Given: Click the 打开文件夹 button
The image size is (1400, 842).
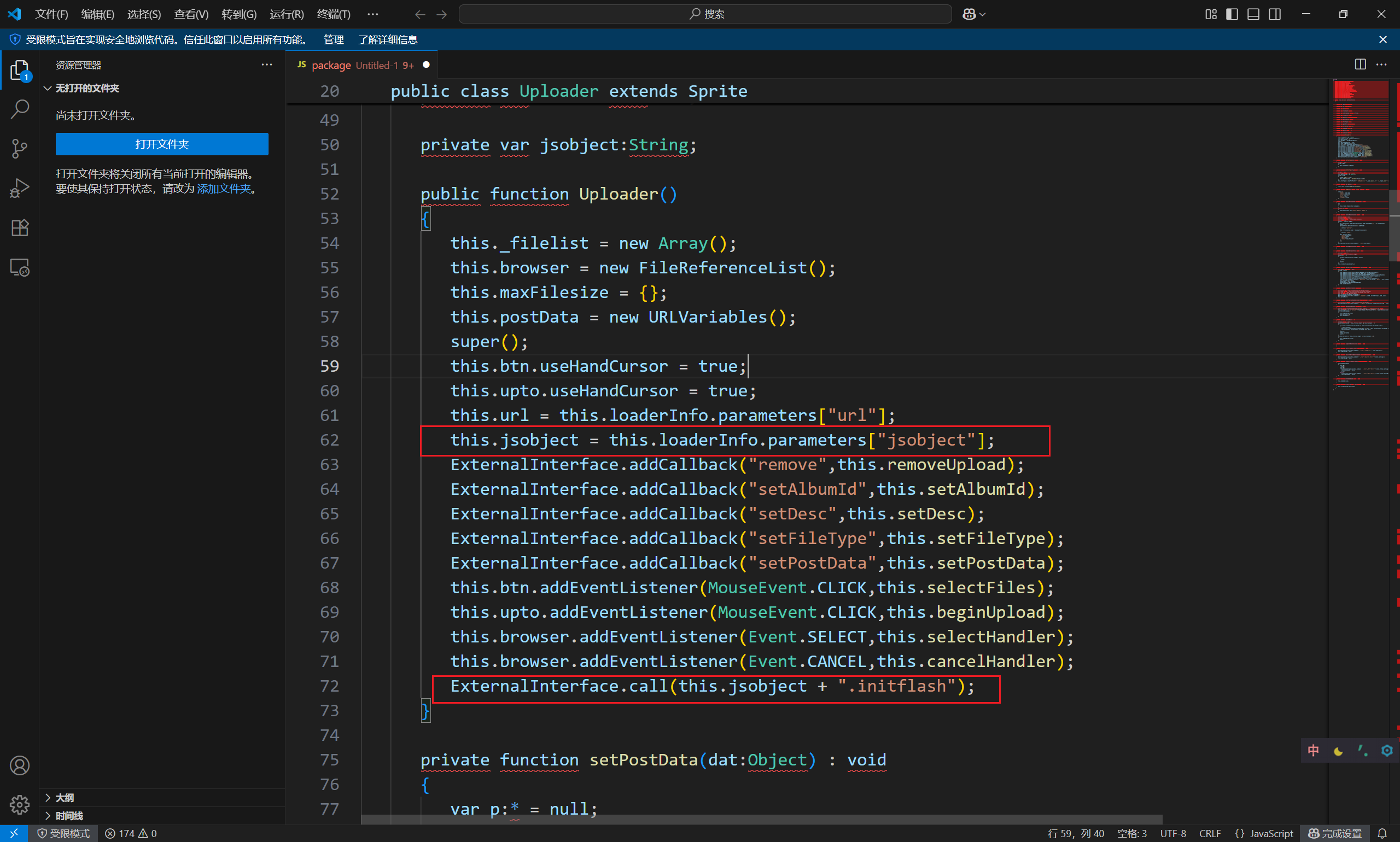Looking at the screenshot, I should click(162, 144).
